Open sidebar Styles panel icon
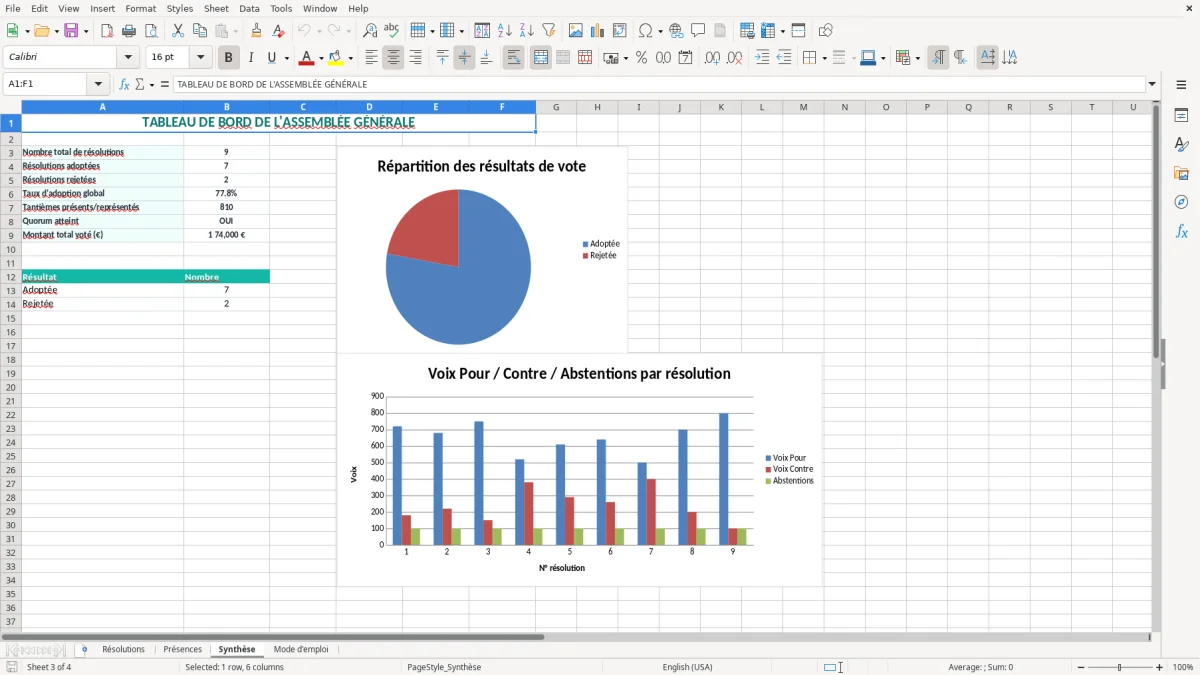Screen dimensions: 1200x675 point(1181,144)
